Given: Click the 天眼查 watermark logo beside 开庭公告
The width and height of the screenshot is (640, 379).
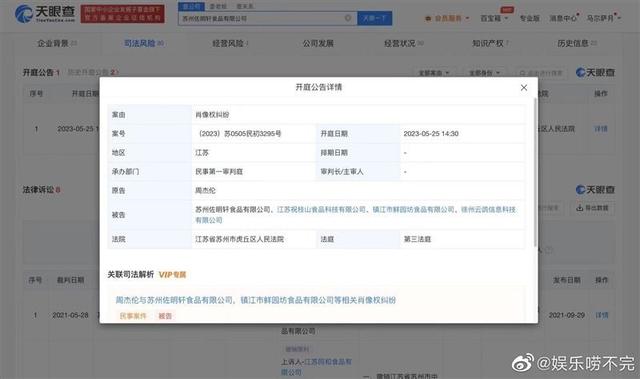Looking at the screenshot, I should (595, 73).
